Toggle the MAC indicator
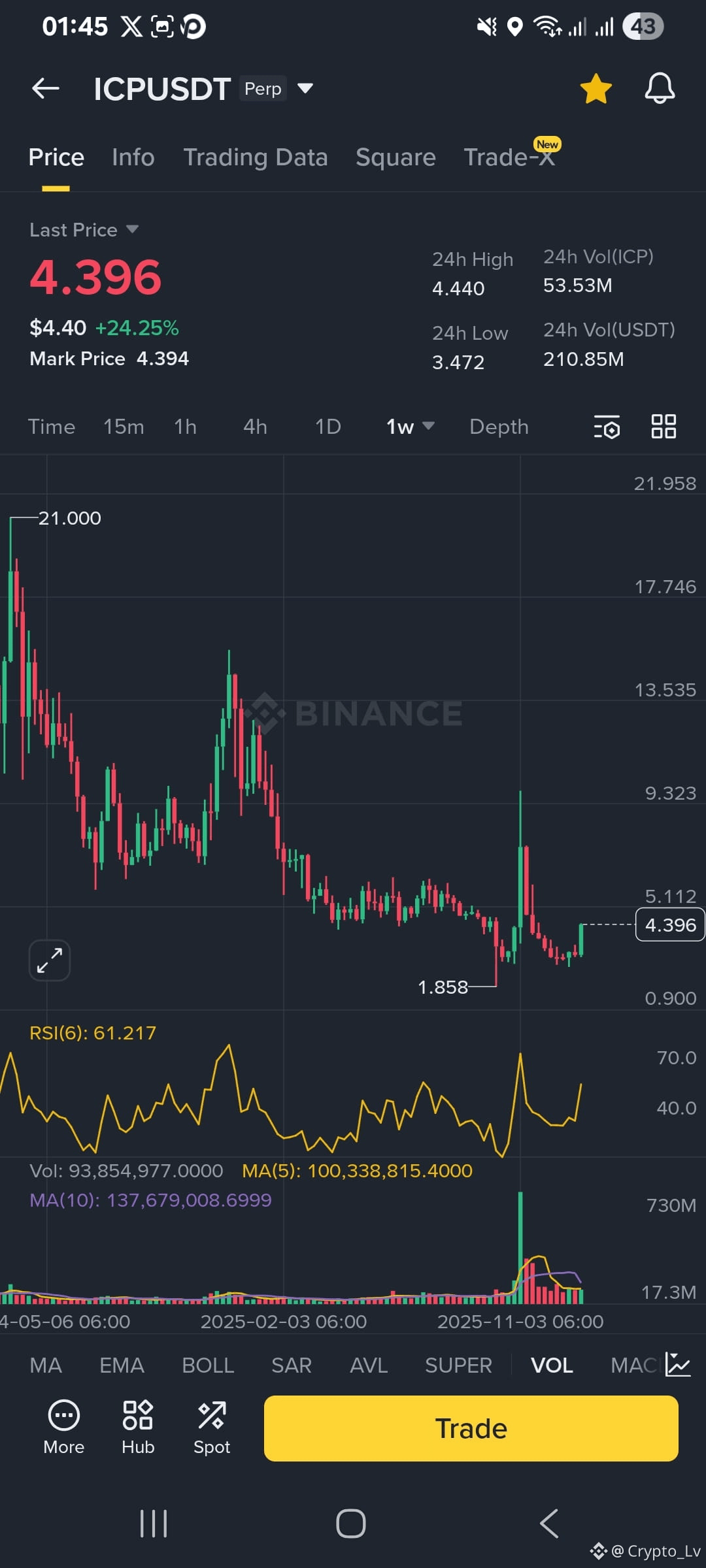This screenshot has width=706, height=1568. (633, 1365)
